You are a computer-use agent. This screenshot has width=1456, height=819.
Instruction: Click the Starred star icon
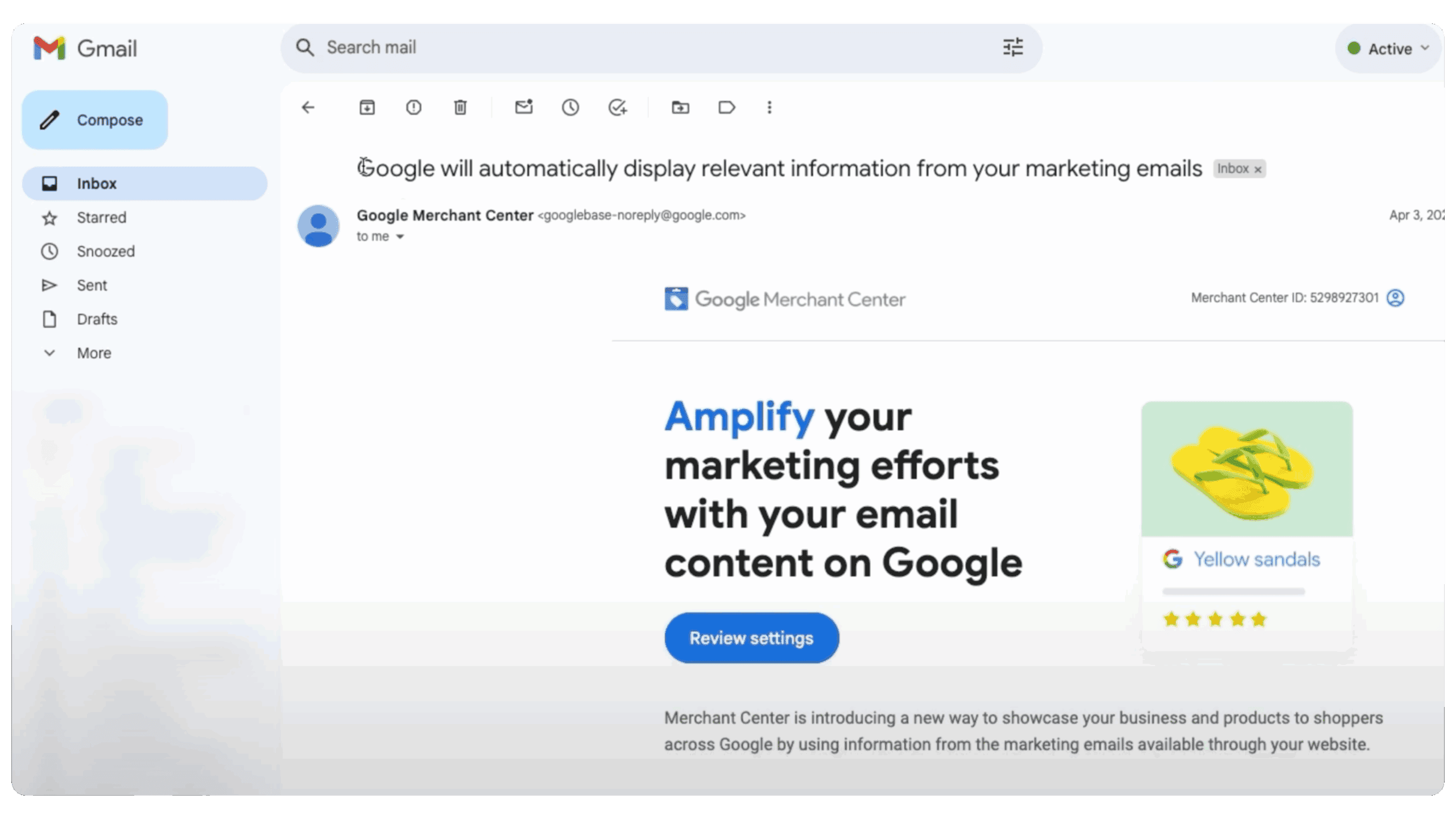[49, 218]
